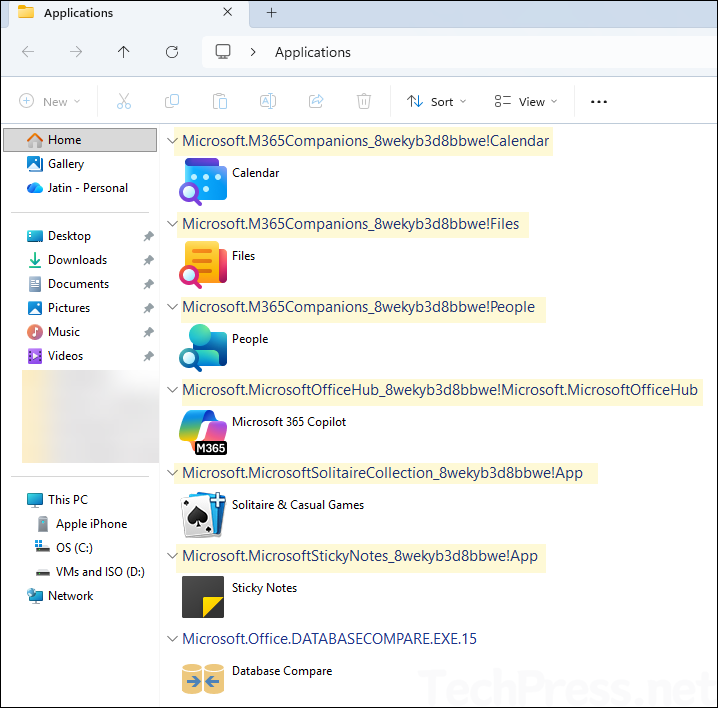
Task: Expand the address bar path chevron
Action: pyautogui.click(x=253, y=52)
